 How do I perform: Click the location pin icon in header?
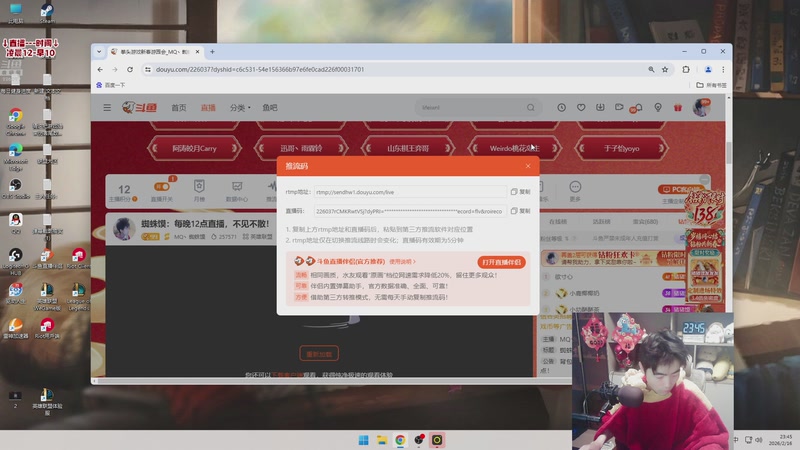(658, 107)
